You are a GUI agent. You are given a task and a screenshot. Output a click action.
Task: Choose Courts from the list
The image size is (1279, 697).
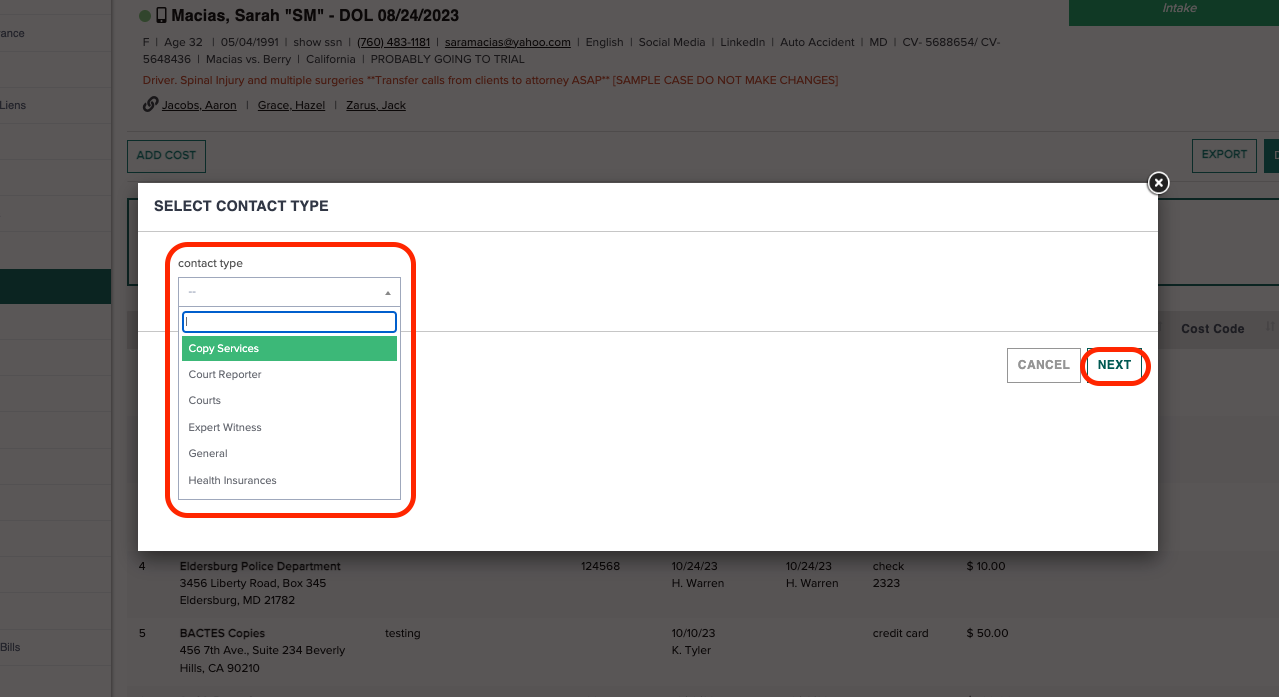290,400
